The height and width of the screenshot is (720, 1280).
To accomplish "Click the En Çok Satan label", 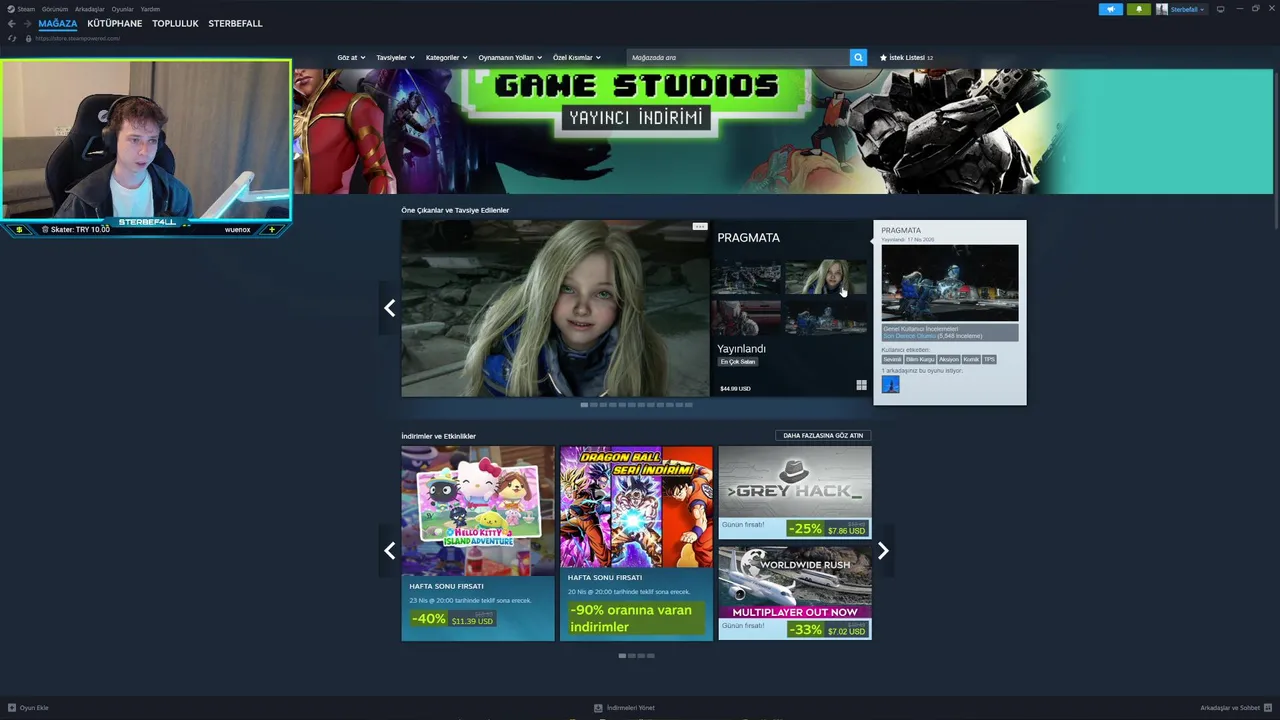I will pos(738,362).
